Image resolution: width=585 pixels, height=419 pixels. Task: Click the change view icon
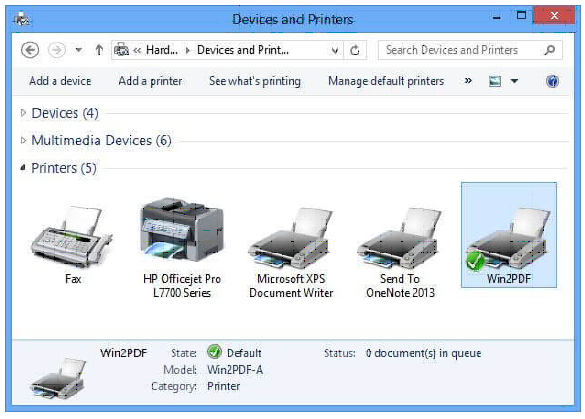495,81
